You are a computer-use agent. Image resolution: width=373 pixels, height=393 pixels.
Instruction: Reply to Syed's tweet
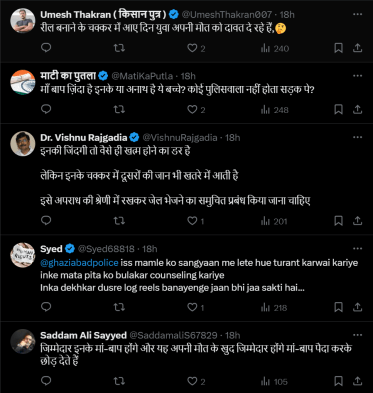46,306
